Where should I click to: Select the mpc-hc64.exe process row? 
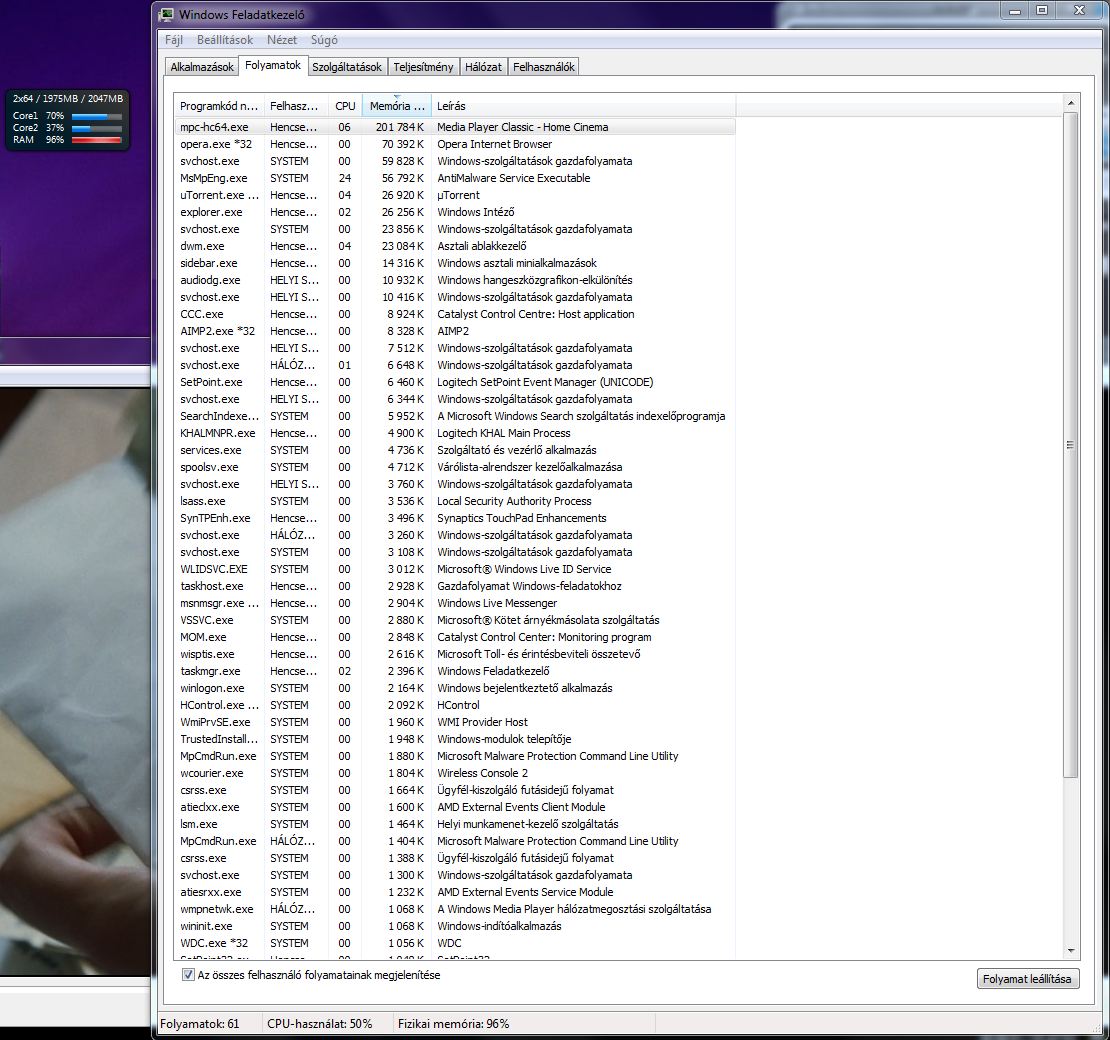click(455, 127)
